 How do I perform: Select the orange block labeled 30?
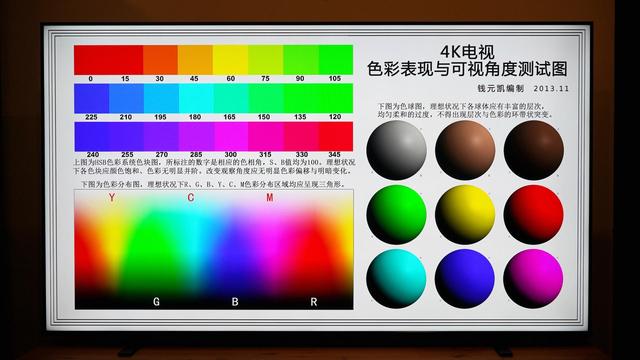point(160,60)
